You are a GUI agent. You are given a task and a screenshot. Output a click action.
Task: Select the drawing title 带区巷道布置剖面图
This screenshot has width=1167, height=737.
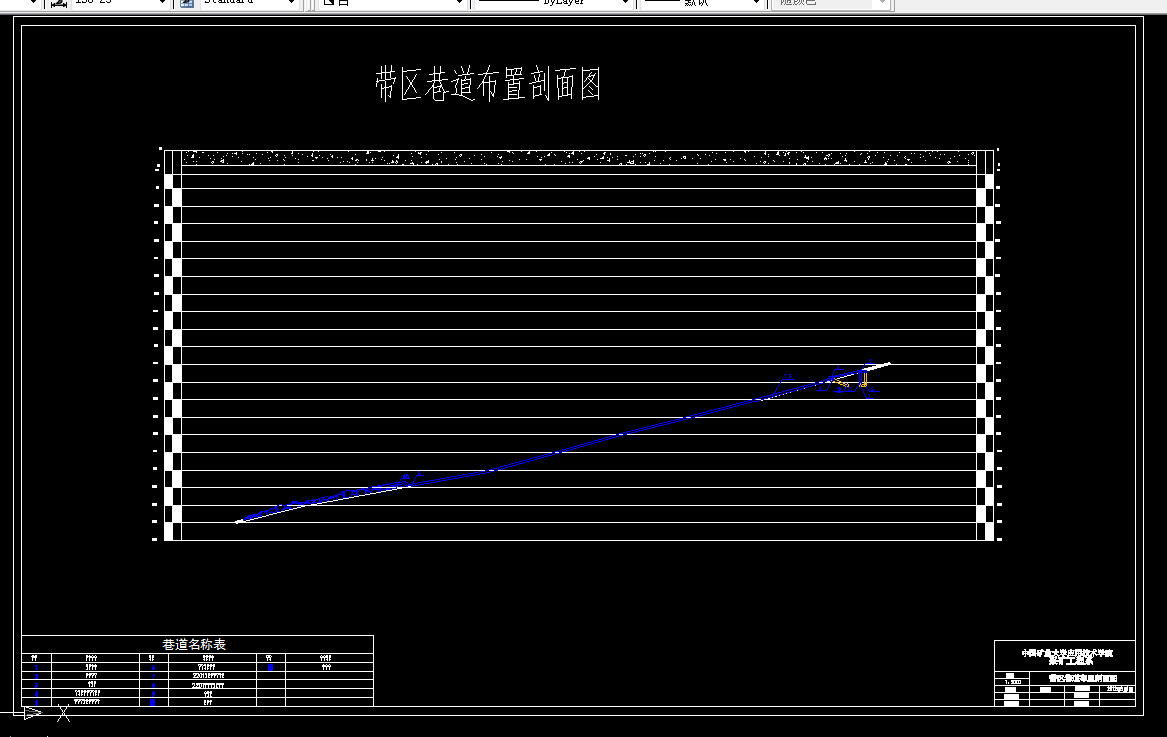[488, 84]
